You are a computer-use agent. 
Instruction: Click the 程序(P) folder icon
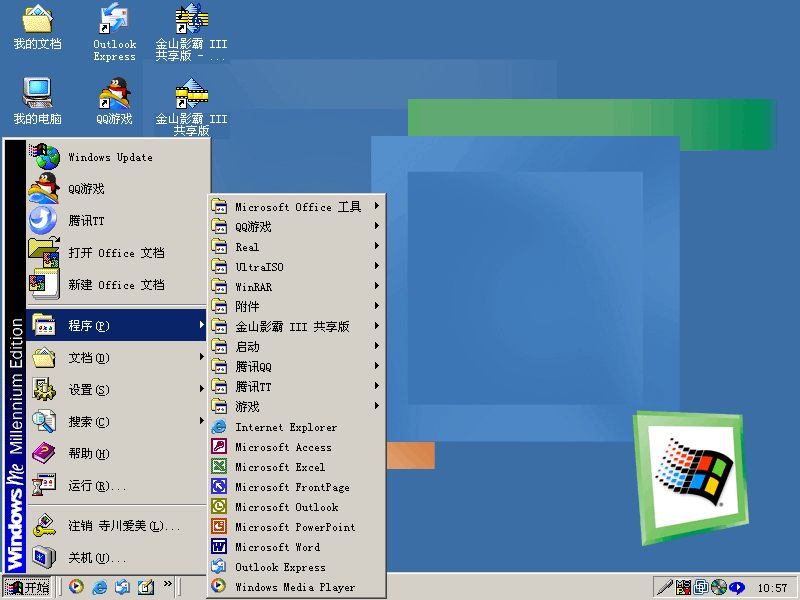(43, 325)
